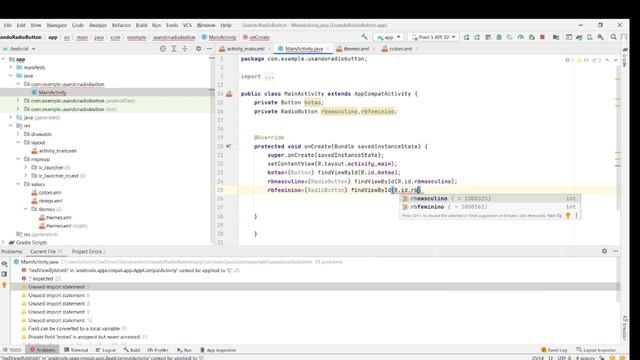Expand the drawable folder
Screen dimensions: 640x360
pos(18,134)
